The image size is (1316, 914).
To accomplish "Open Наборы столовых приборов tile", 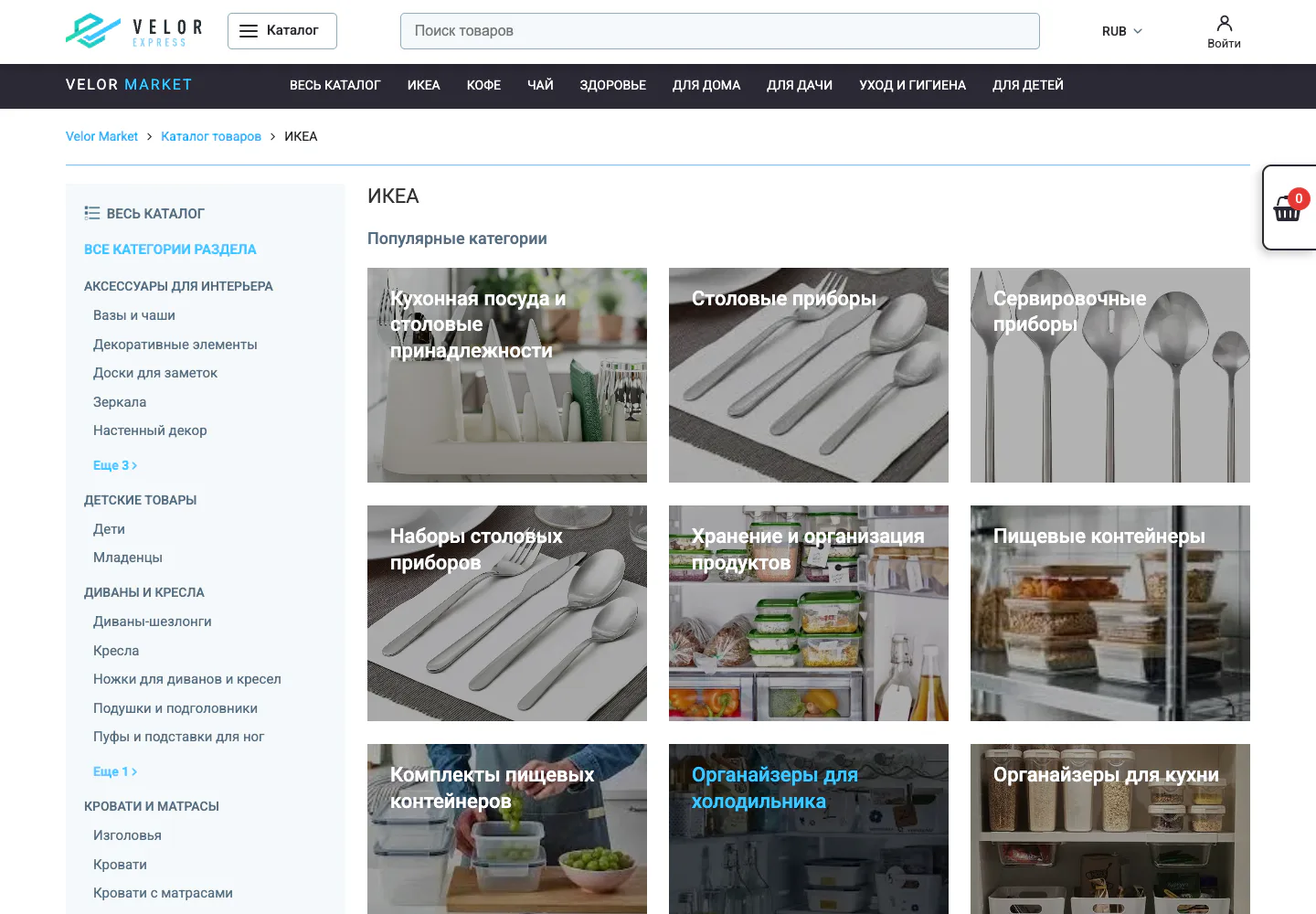I will pyautogui.click(x=507, y=613).
